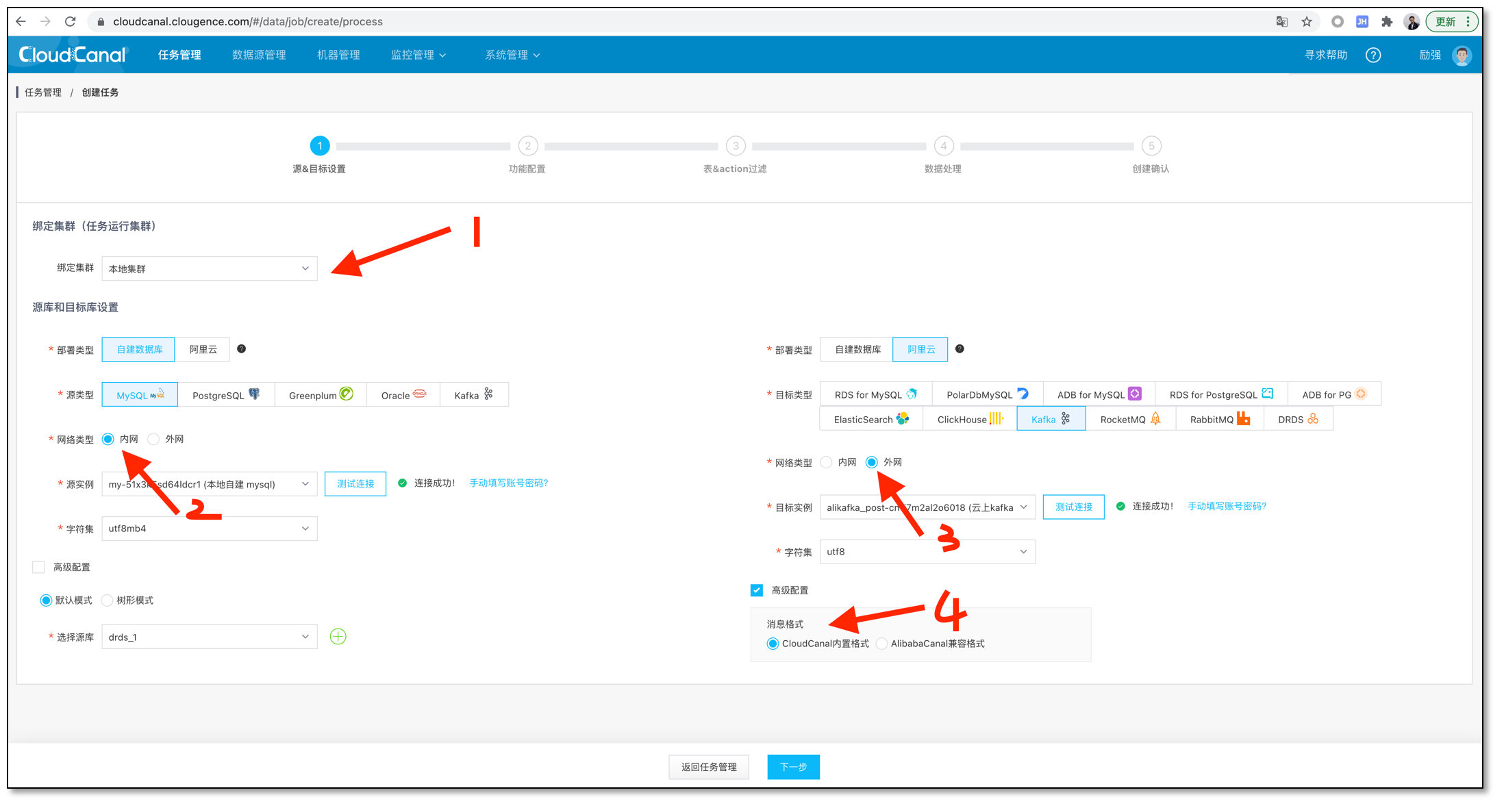
Task: Open the 选择源库 drds_1 dropdown
Action: 209,637
